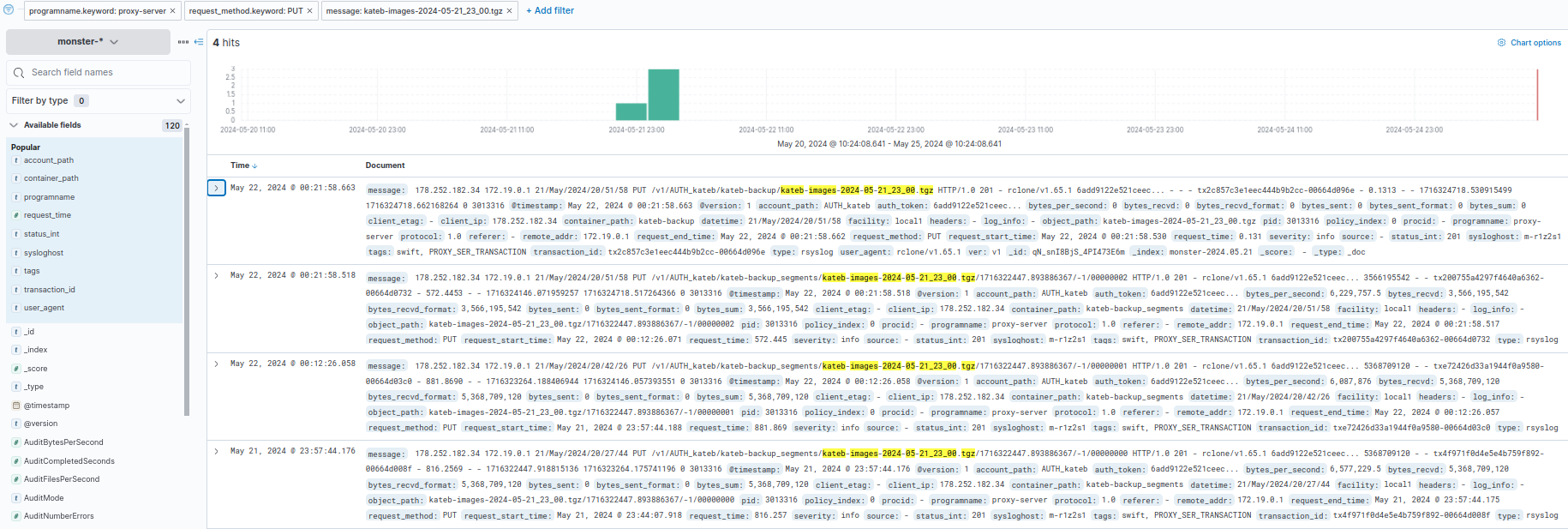Viewport: 1568px width, 529px height.
Task: Open index pattern options three-dot icon
Action: coord(183,42)
